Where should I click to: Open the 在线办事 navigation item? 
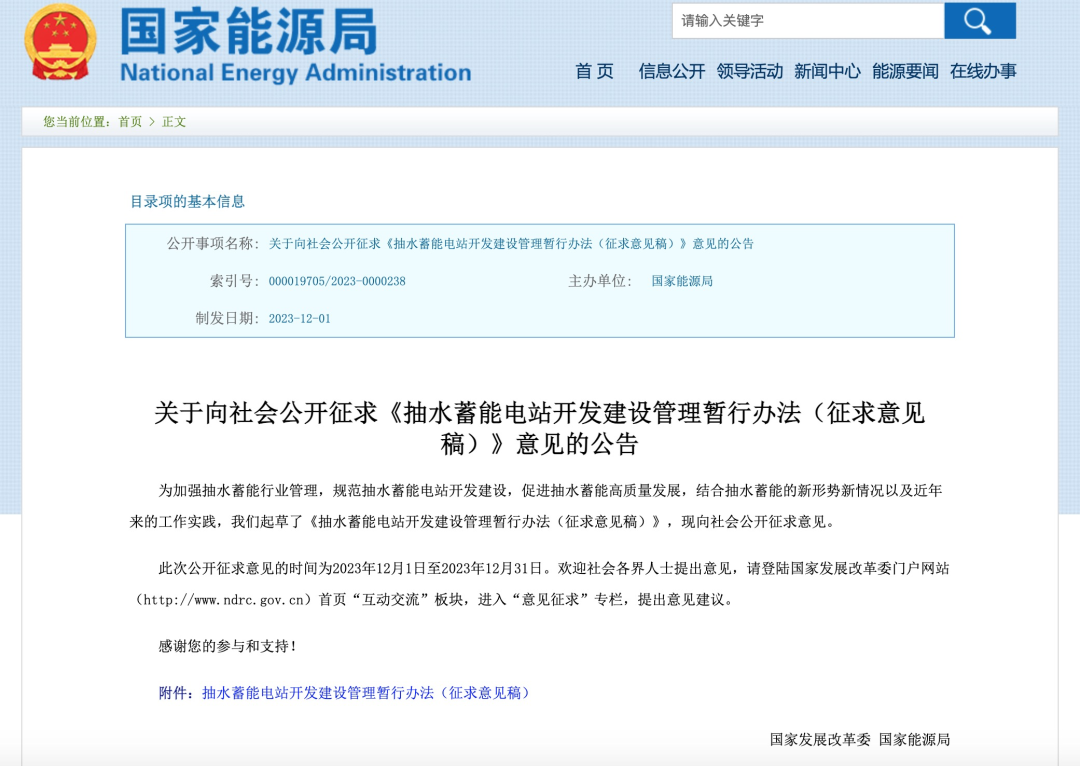(983, 71)
